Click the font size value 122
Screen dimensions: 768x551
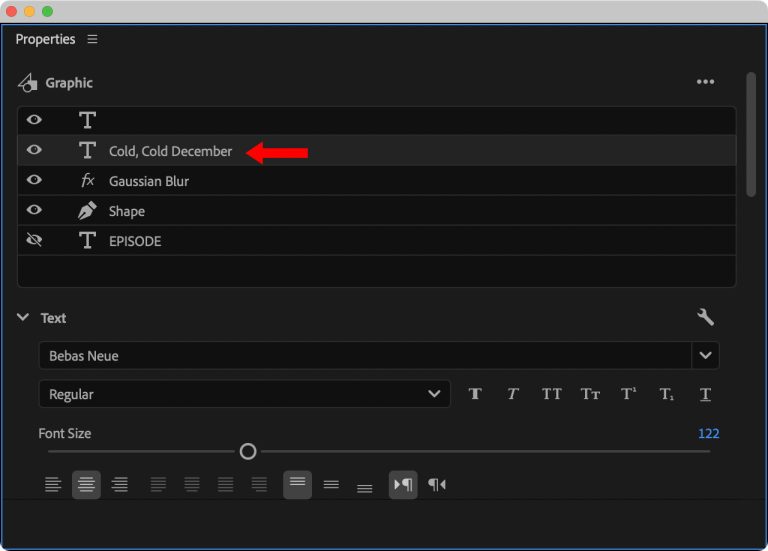point(708,433)
